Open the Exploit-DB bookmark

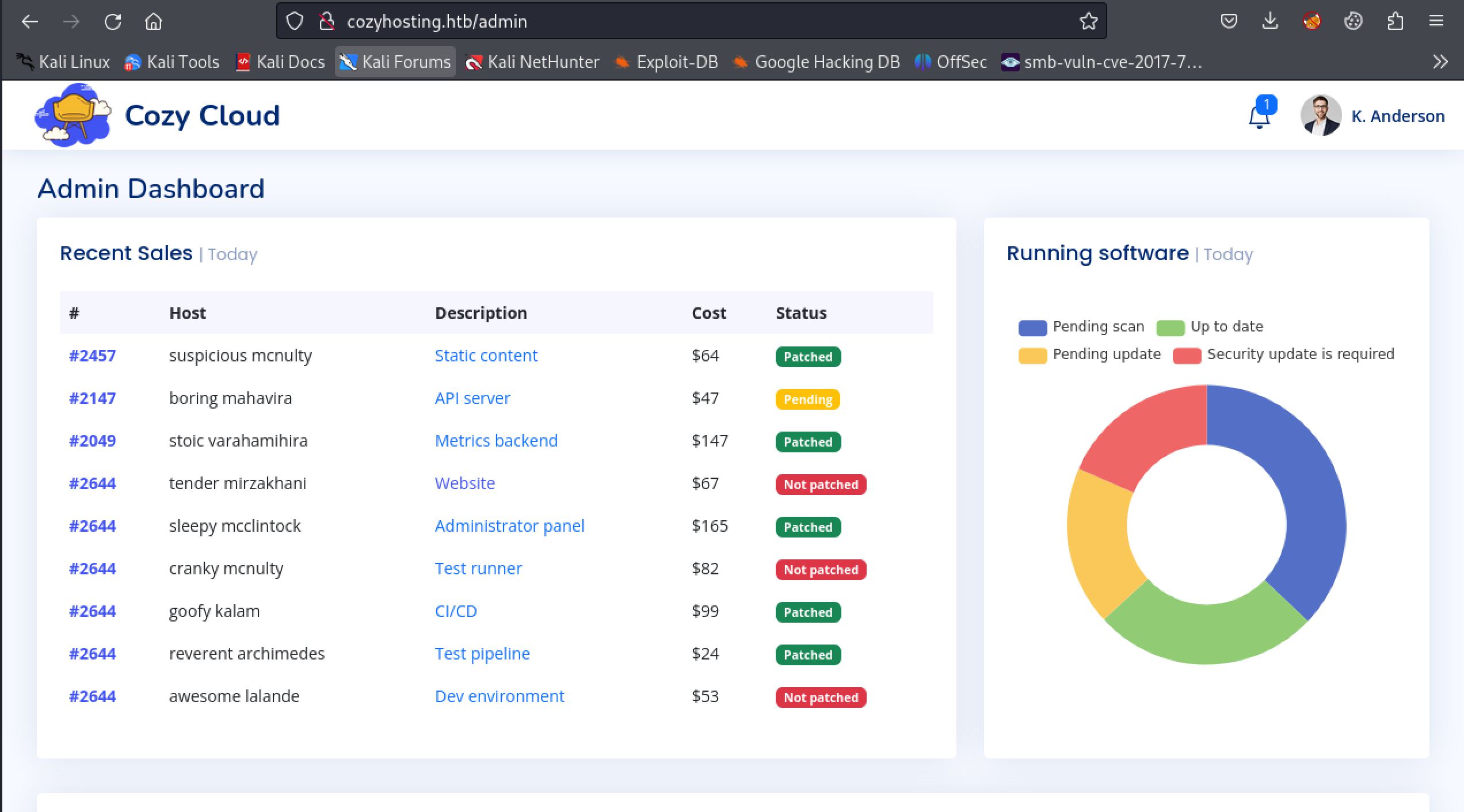[x=666, y=62]
